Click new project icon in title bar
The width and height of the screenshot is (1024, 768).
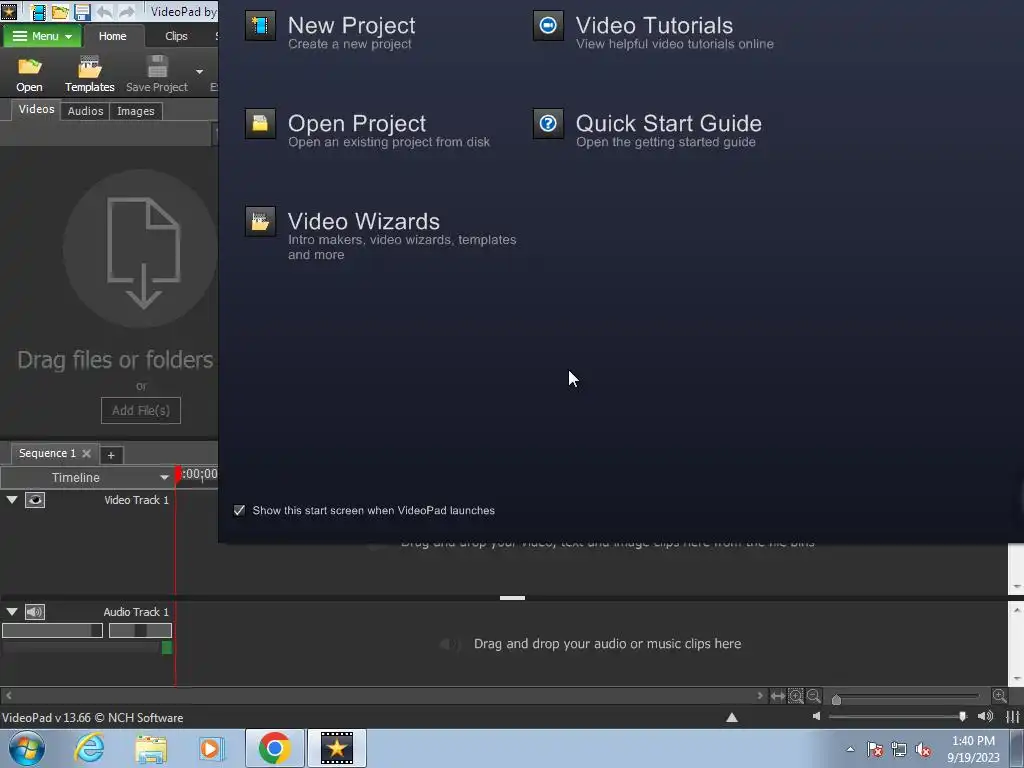tap(39, 12)
